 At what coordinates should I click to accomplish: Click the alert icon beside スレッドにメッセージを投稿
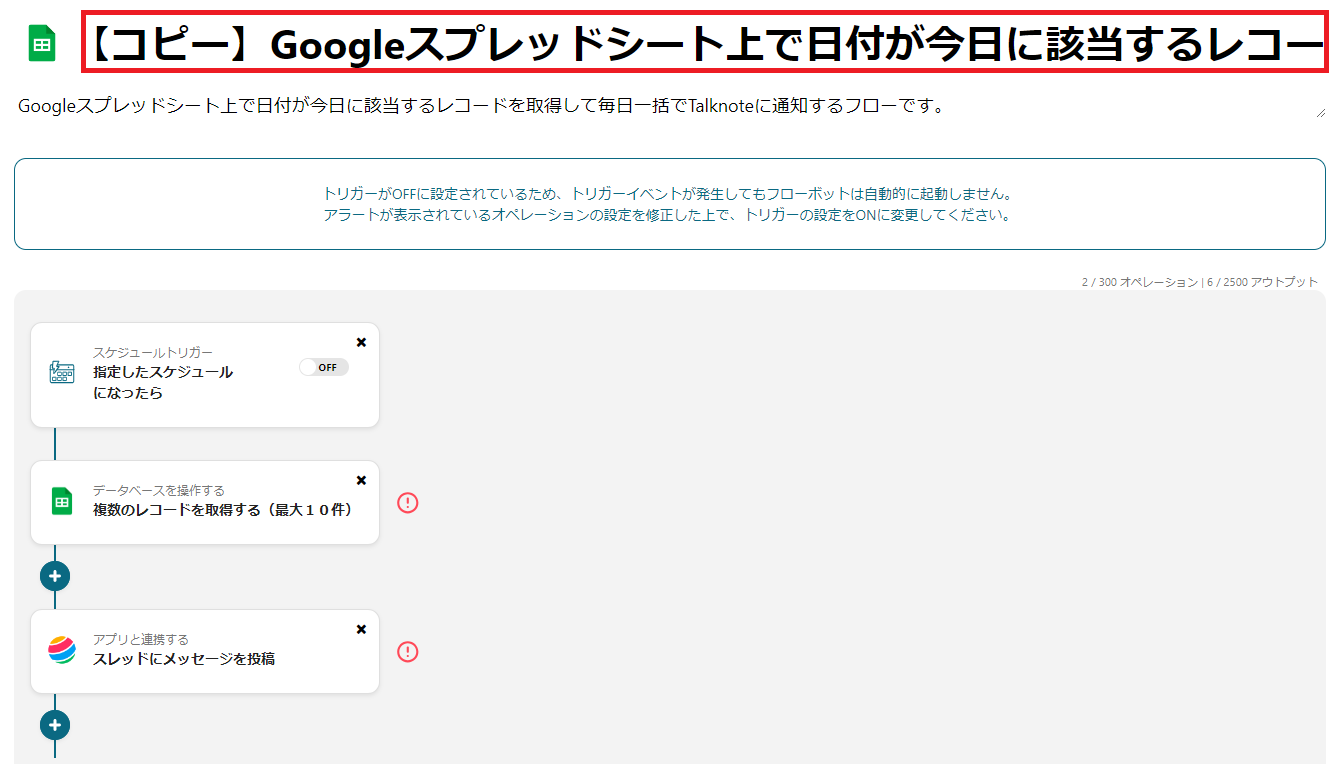(407, 651)
